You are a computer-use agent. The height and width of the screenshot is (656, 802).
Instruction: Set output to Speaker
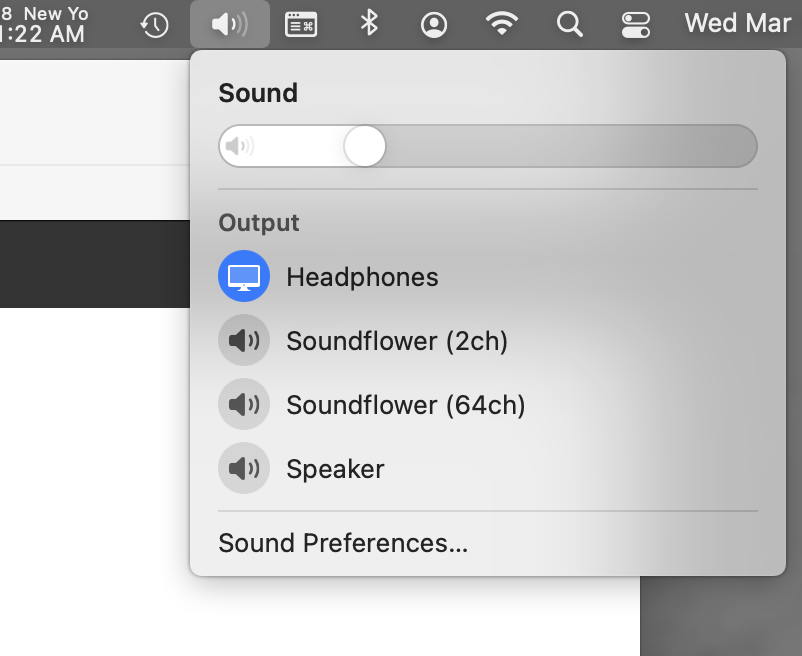335,469
